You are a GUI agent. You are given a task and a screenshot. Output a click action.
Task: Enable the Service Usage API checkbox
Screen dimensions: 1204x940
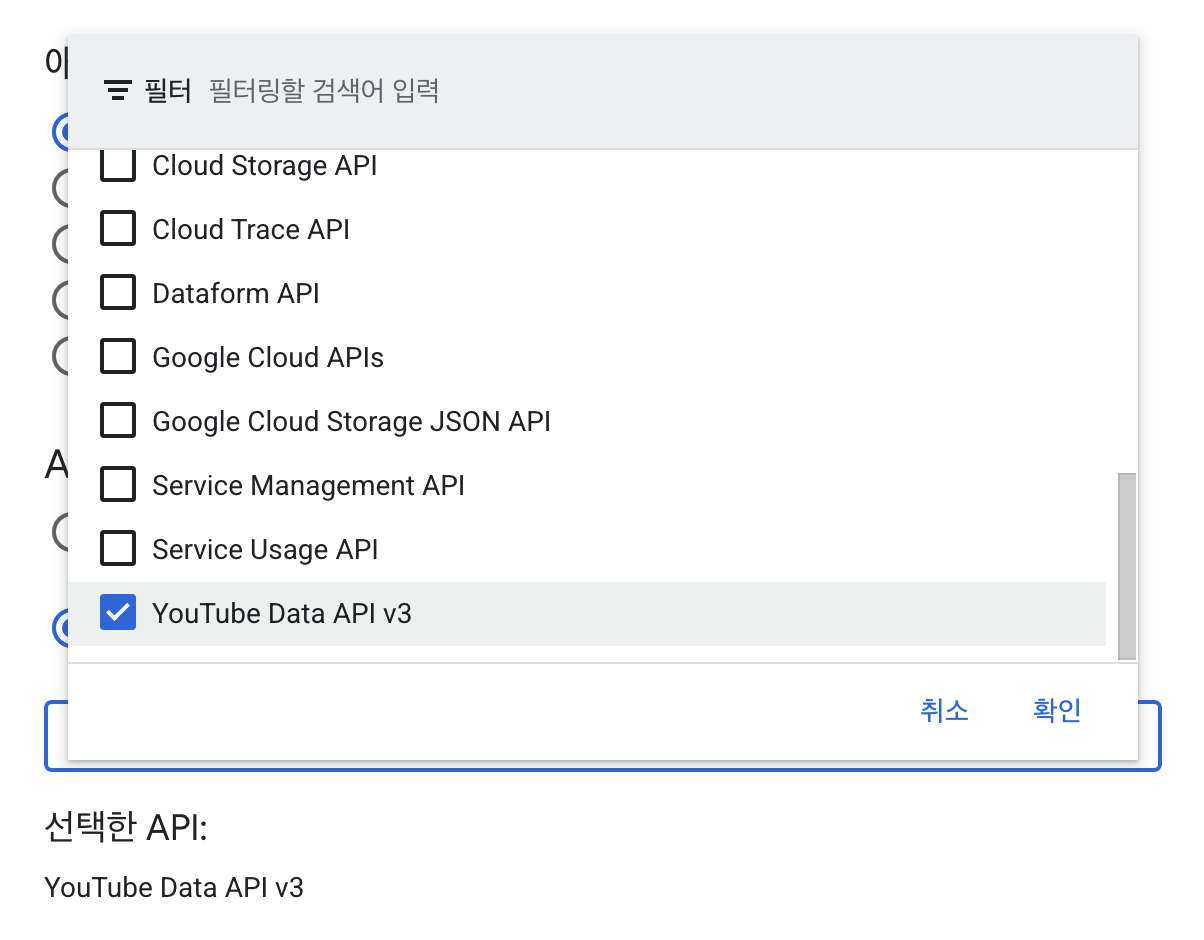click(x=118, y=550)
